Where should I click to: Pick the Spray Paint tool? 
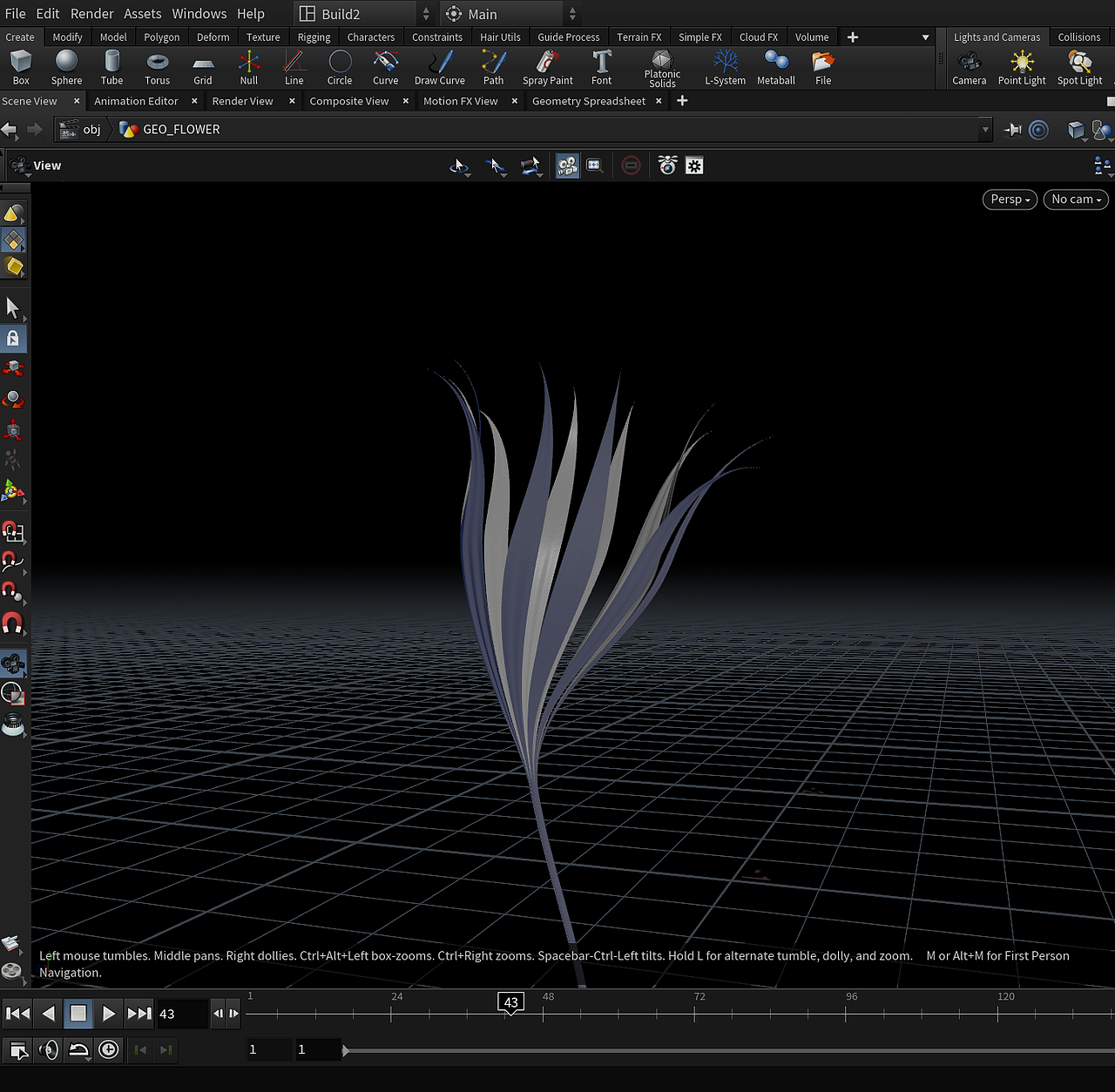tap(548, 68)
